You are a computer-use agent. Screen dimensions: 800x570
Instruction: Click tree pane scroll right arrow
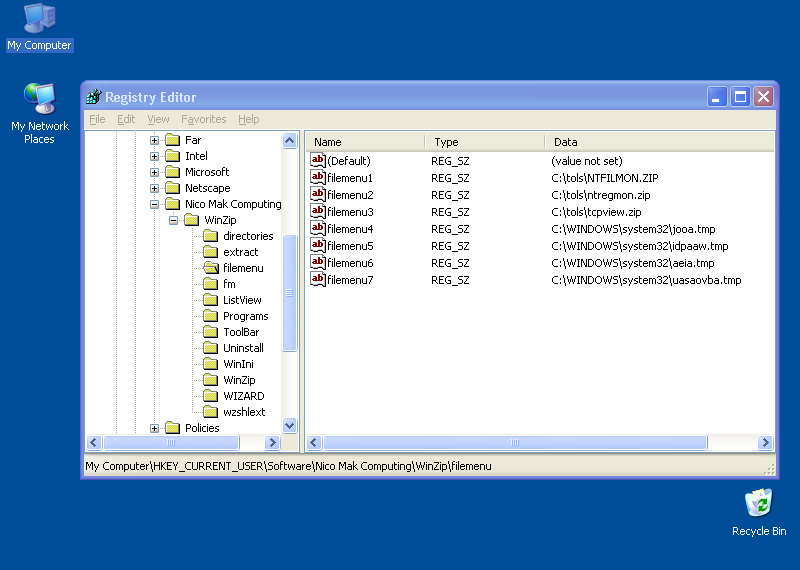272,442
